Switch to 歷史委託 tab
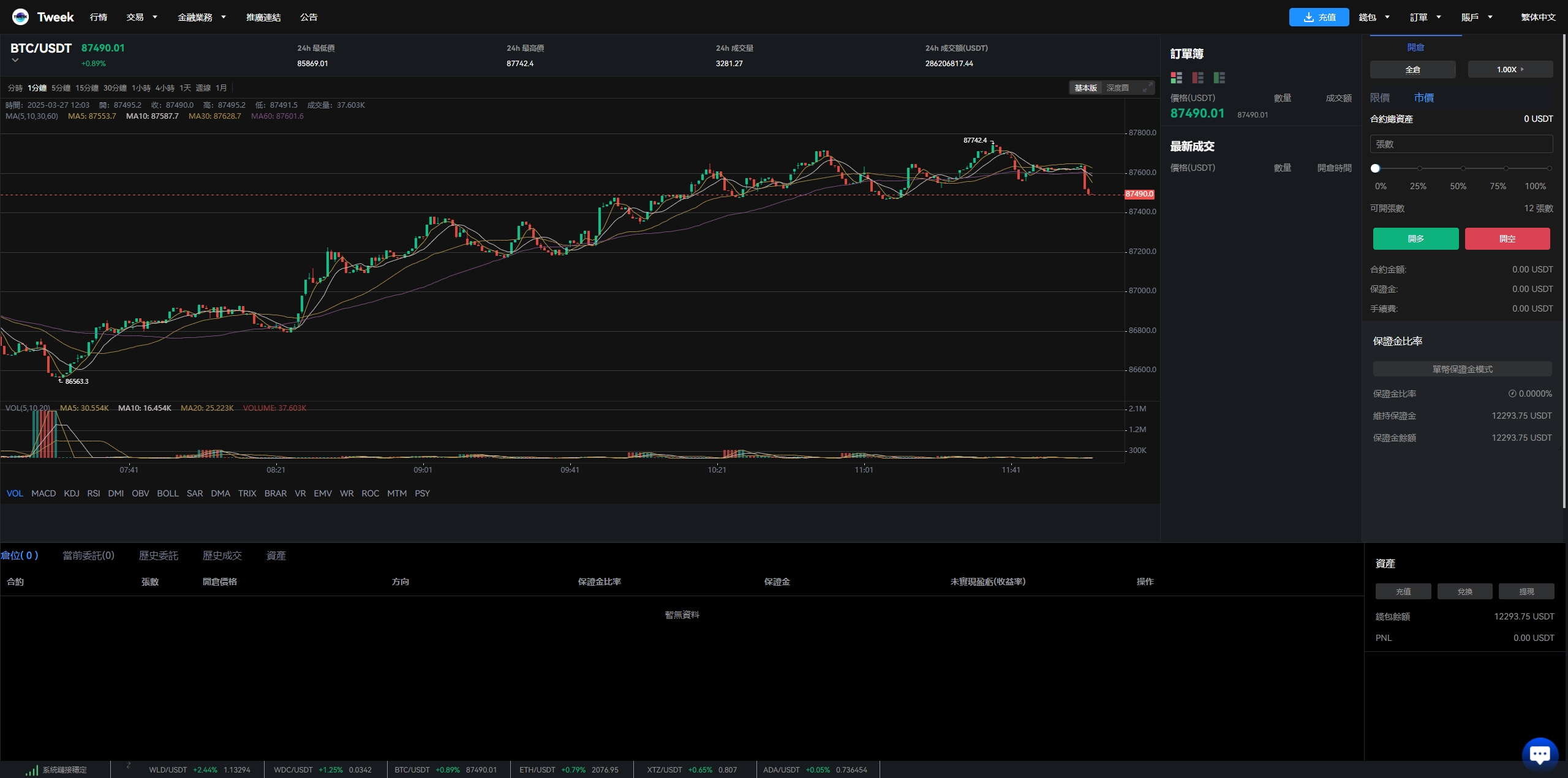This screenshot has height=778, width=1568. [158, 556]
